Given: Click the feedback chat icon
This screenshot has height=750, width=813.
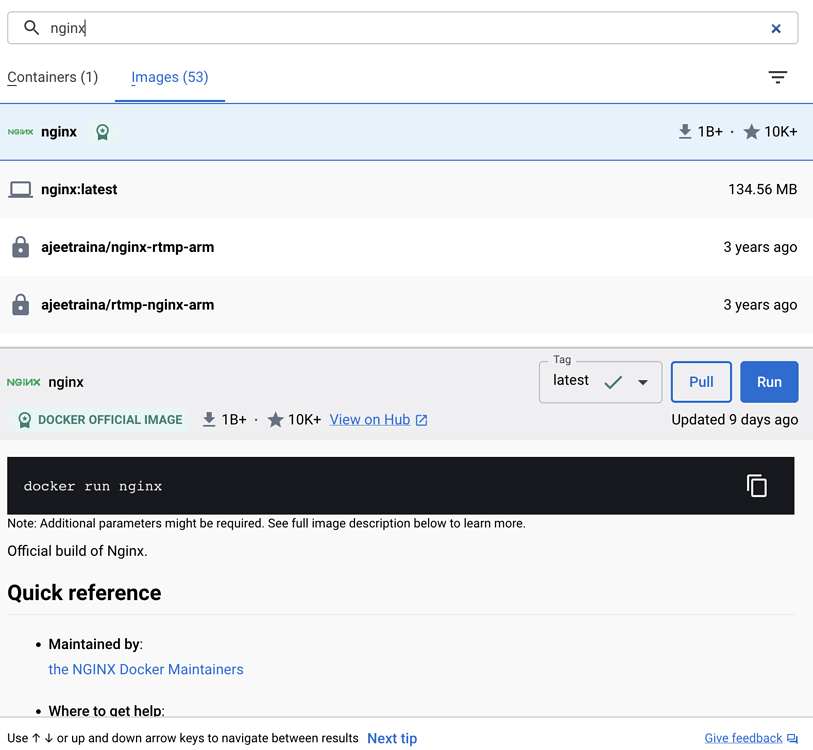Looking at the screenshot, I should [792, 739].
